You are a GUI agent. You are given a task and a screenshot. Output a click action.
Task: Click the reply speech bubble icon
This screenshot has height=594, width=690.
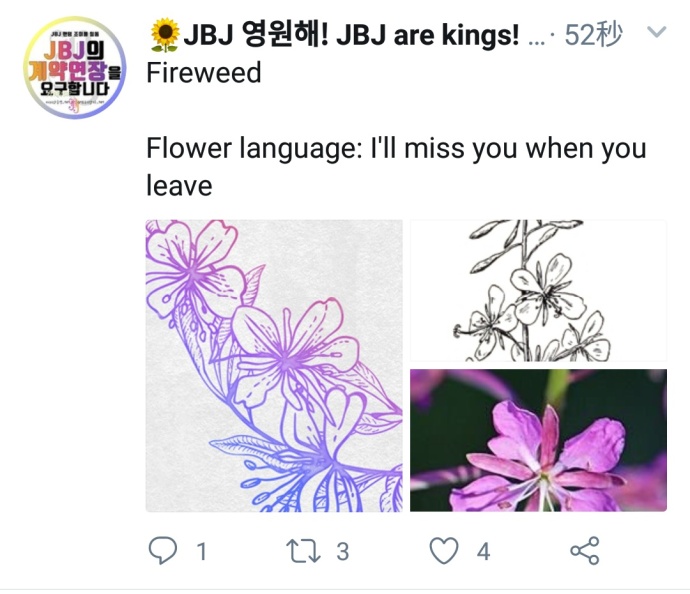163,550
